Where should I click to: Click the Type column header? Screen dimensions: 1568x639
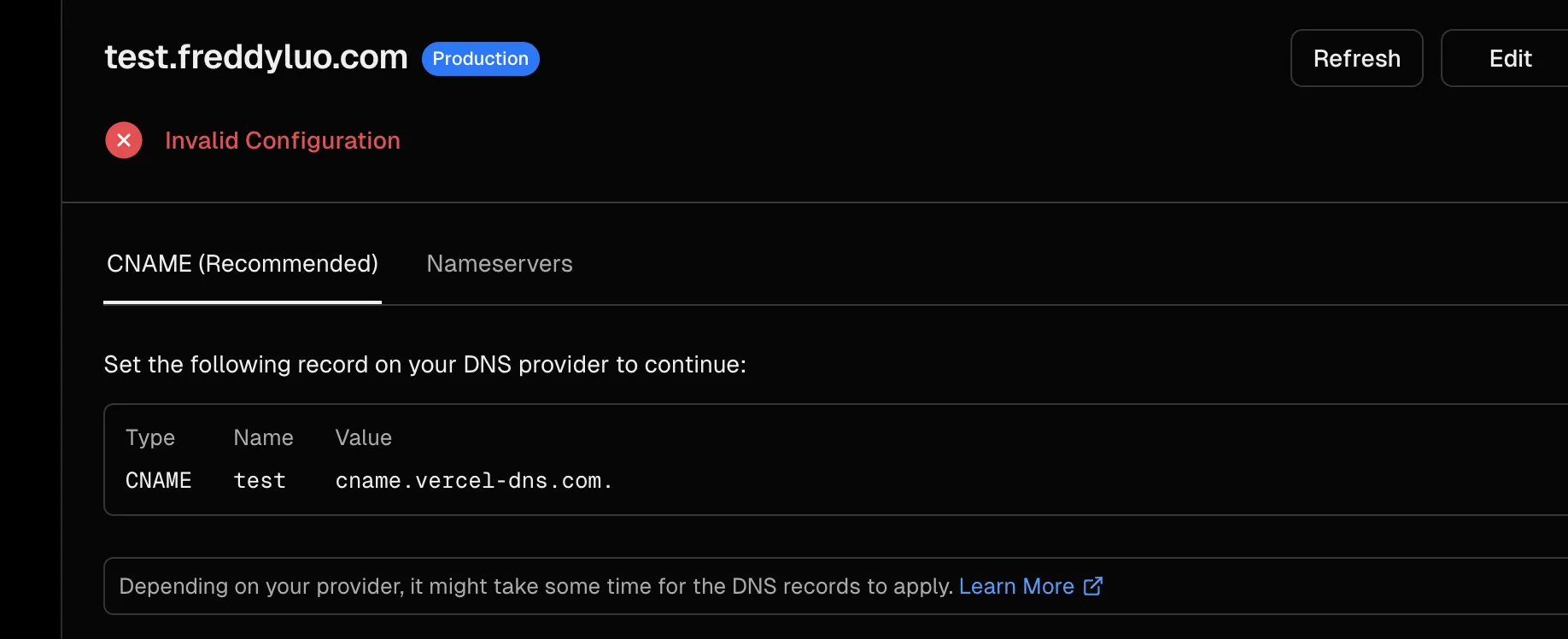[x=150, y=437]
